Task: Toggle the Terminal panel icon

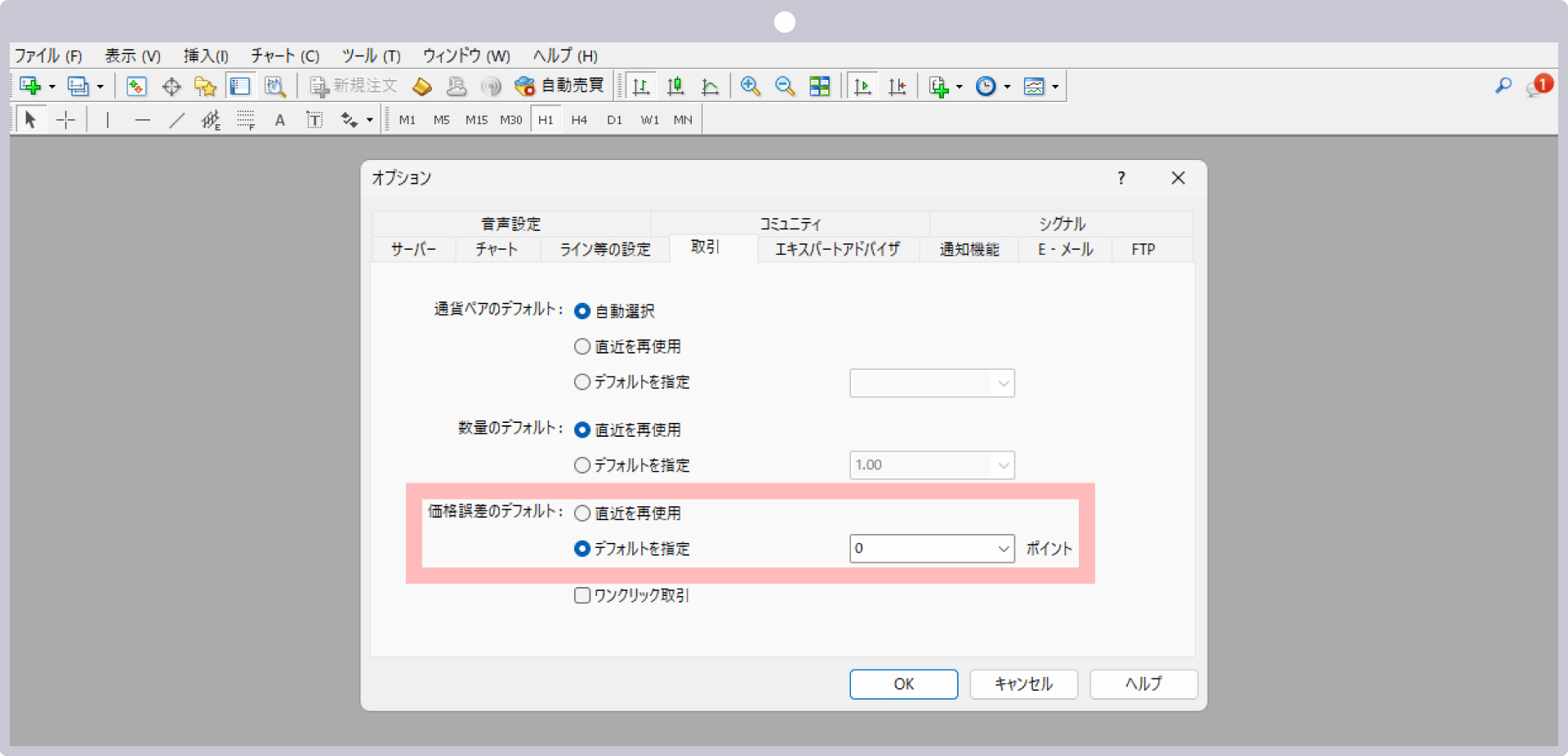Action: (x=240, y=86)
